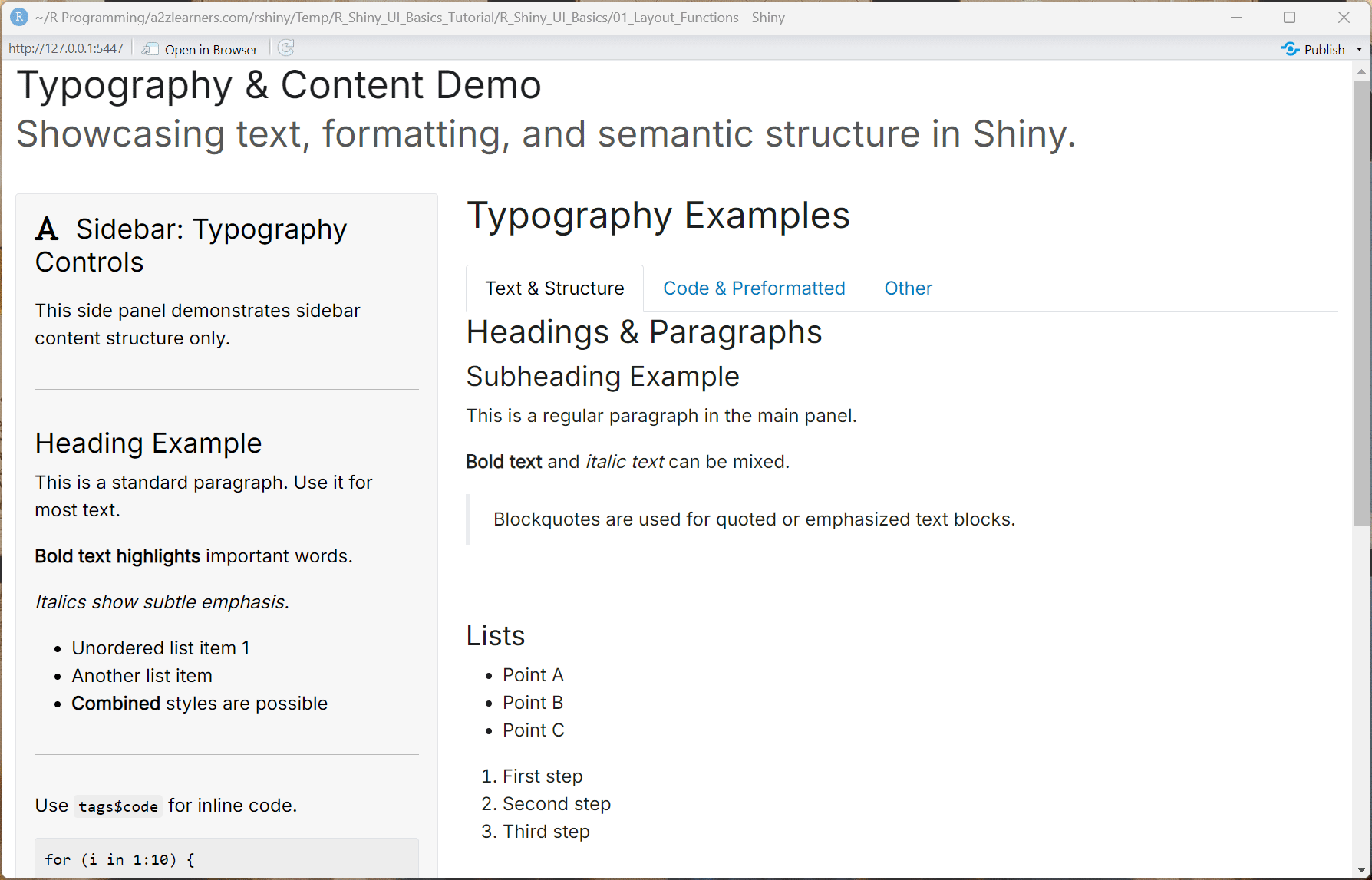Switch to the Code & Preformatted tab

[x=754, y=288]
